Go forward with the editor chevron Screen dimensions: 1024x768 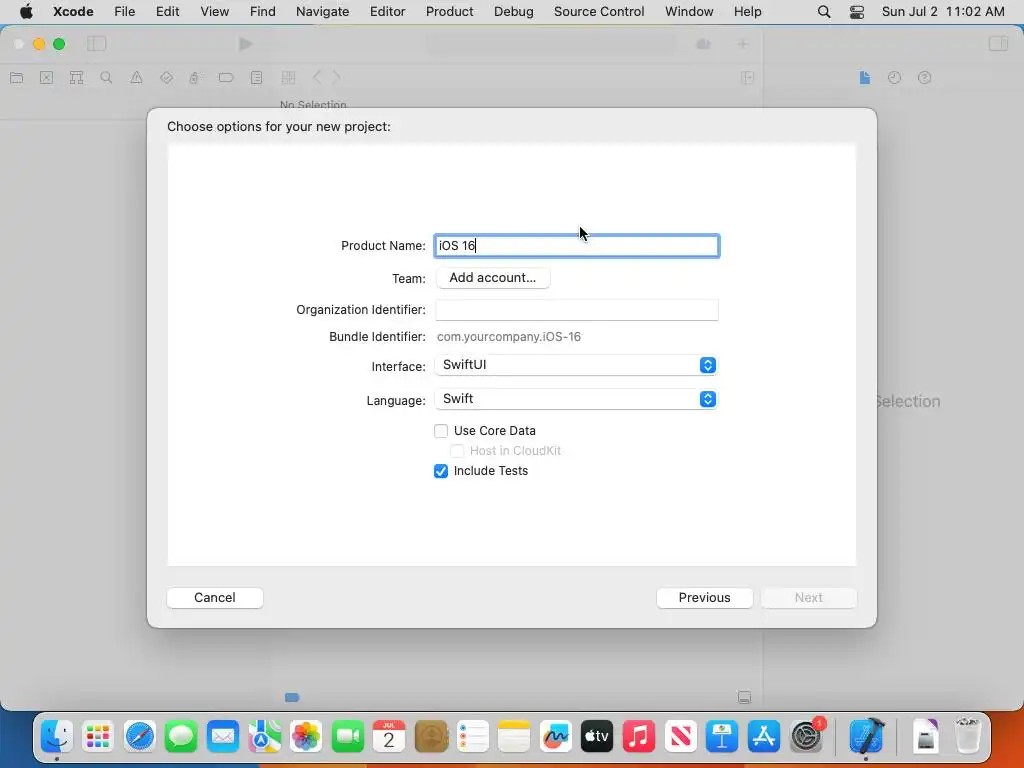(337, 78)
